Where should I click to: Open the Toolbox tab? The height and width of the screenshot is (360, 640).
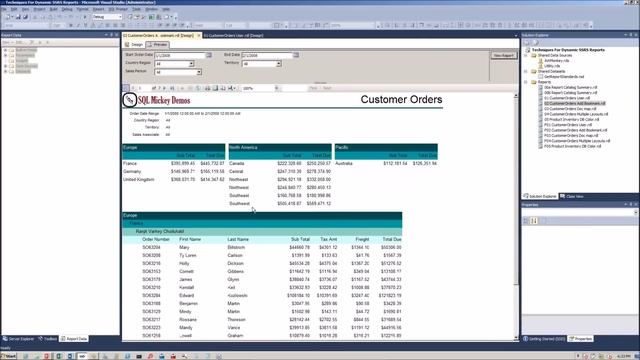click(48, 339)
